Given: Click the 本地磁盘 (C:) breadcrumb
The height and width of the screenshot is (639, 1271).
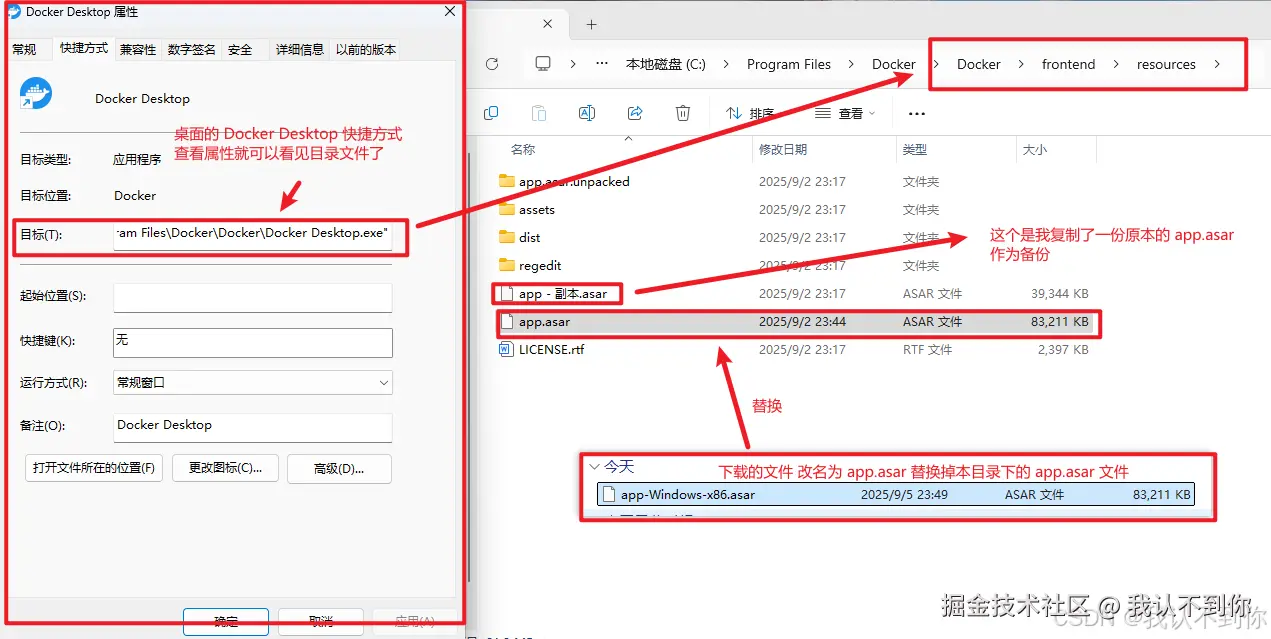Looking at the screenshot, I should point(666,64).
